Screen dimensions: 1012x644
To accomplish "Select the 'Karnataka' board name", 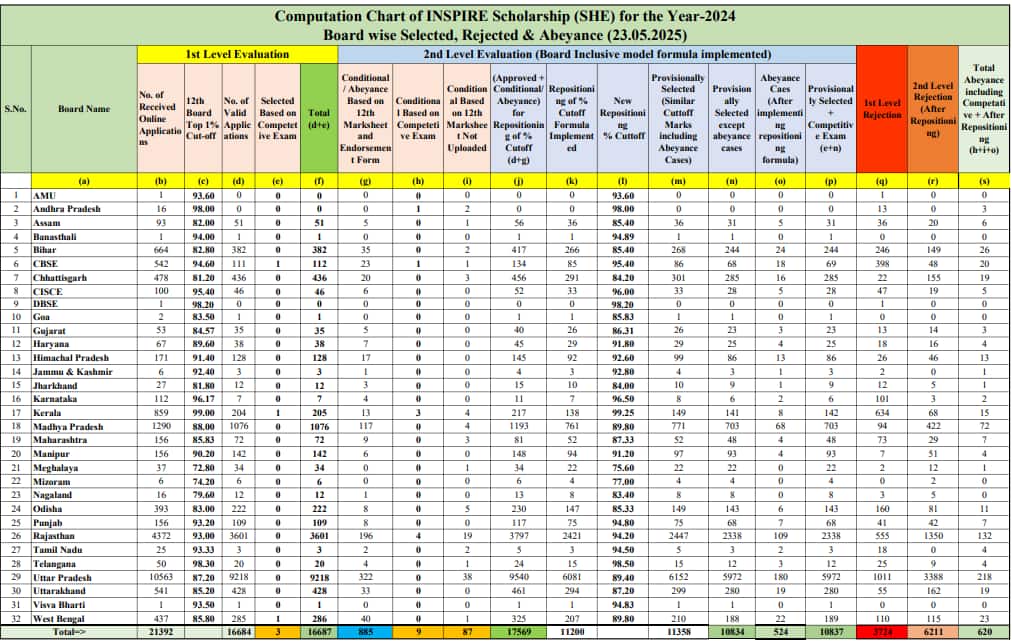I will tap(55, 399).
